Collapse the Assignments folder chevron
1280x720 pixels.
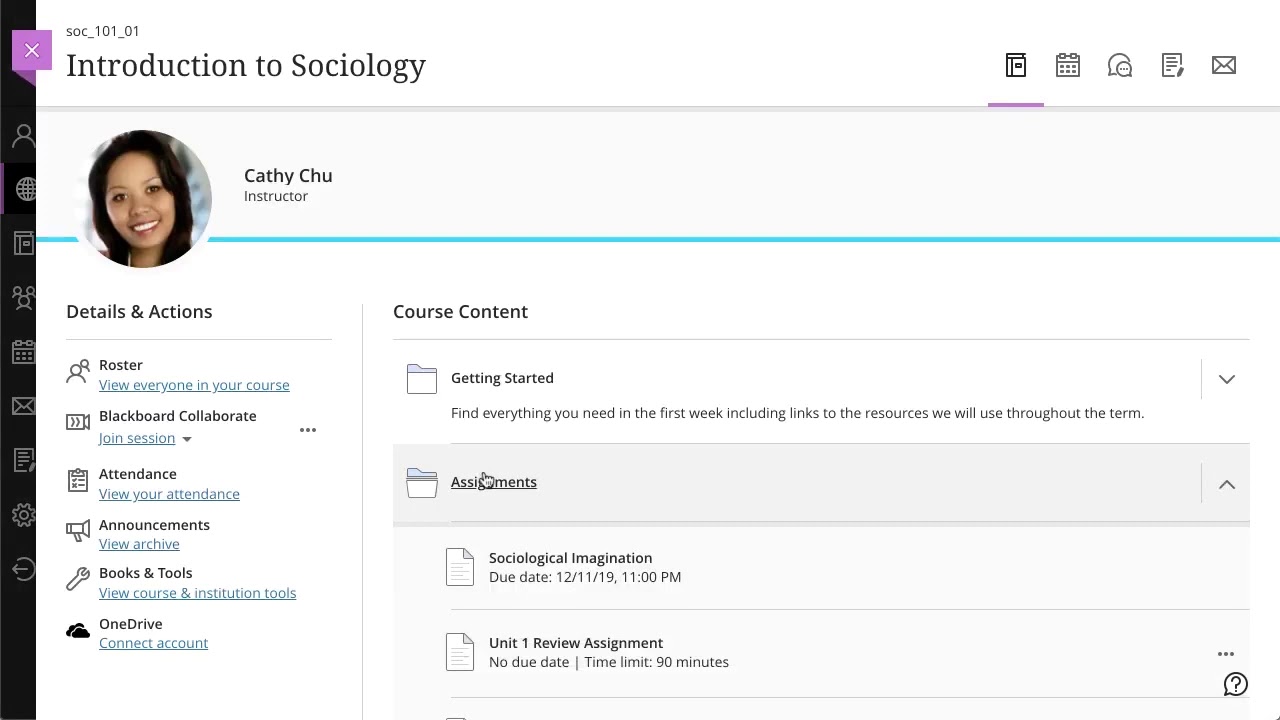pyautogui.click(x=1227, y=484)
